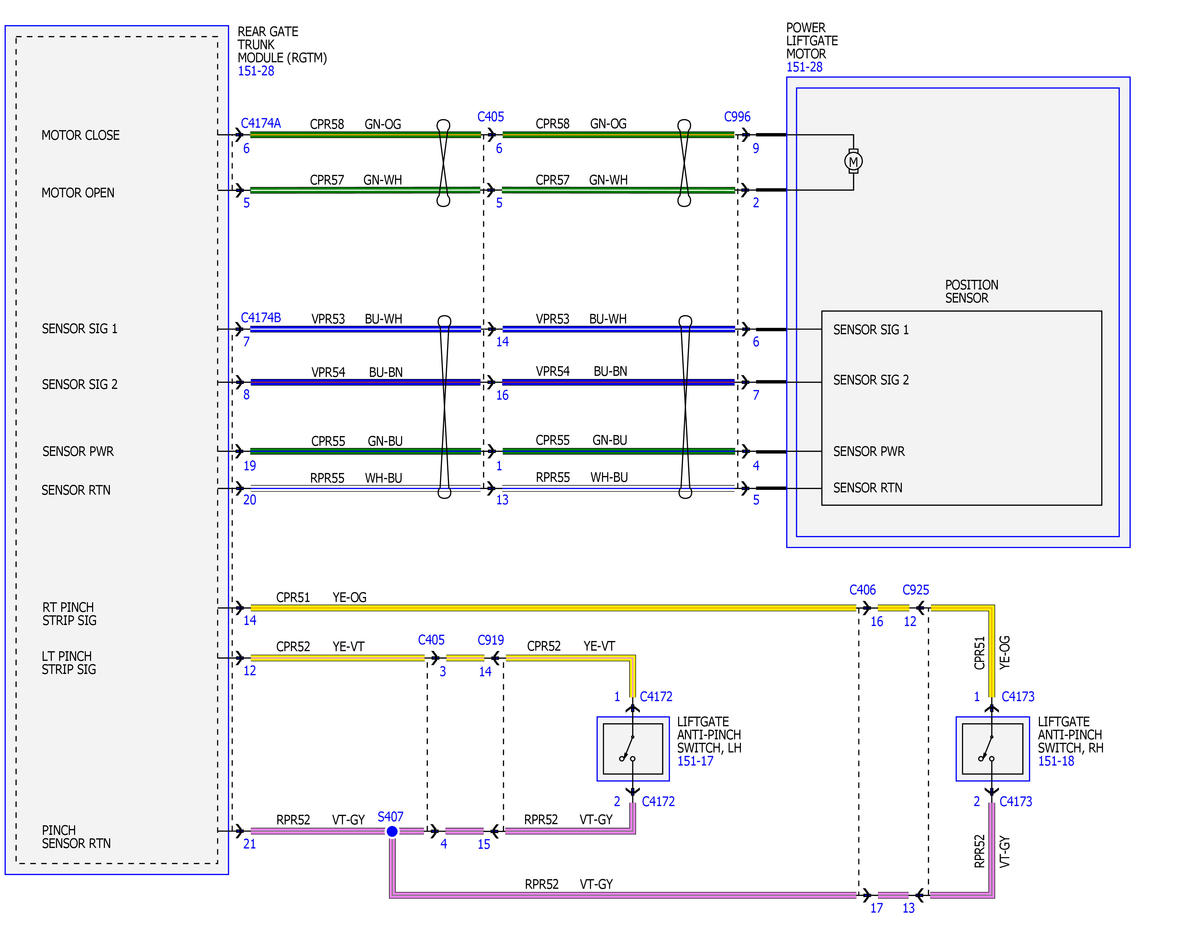1199x927 pixels.
Task: Select connector label C996
Action: pyautogui.click(x=737, y=116)
